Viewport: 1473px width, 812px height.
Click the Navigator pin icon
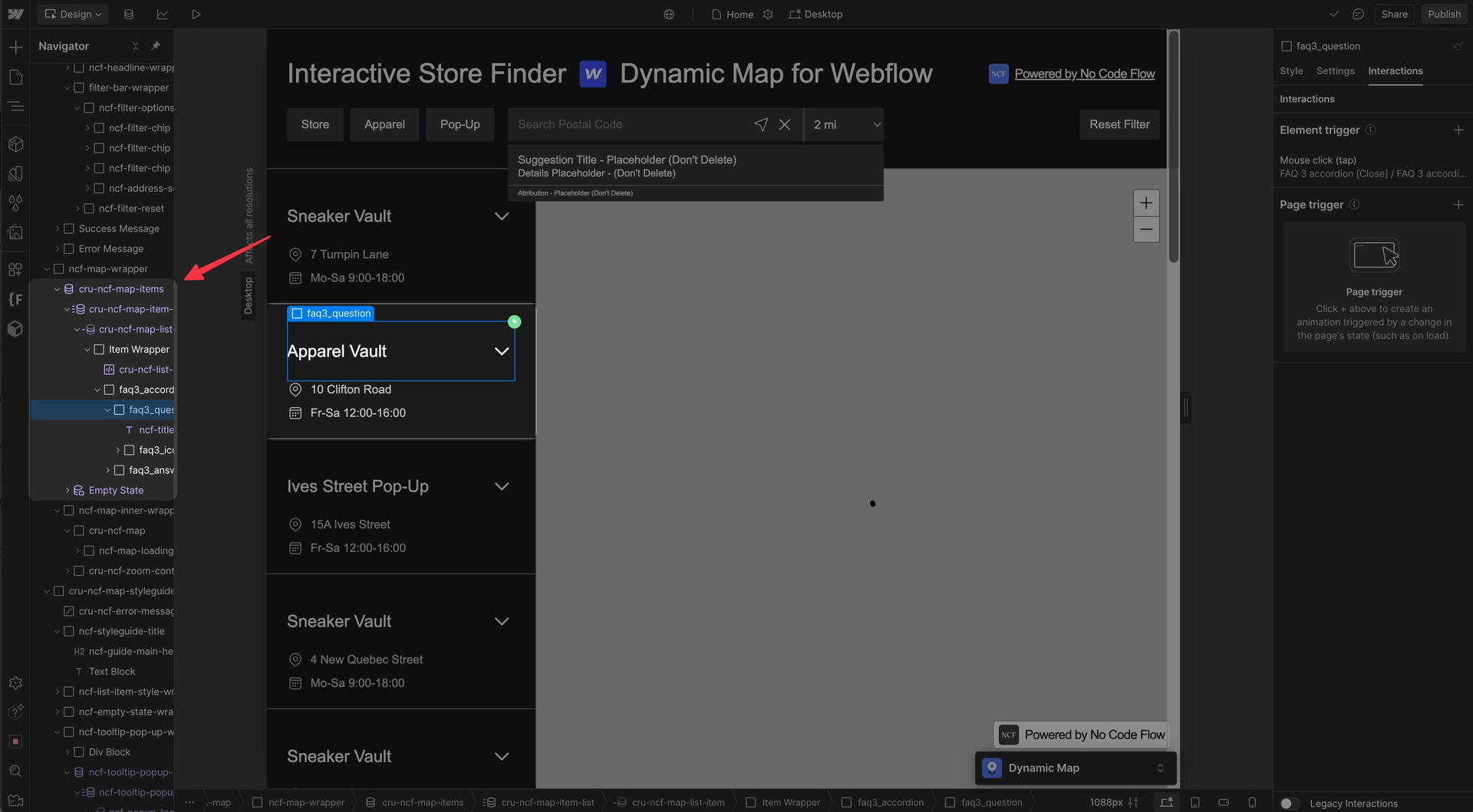tap(156, 46)
